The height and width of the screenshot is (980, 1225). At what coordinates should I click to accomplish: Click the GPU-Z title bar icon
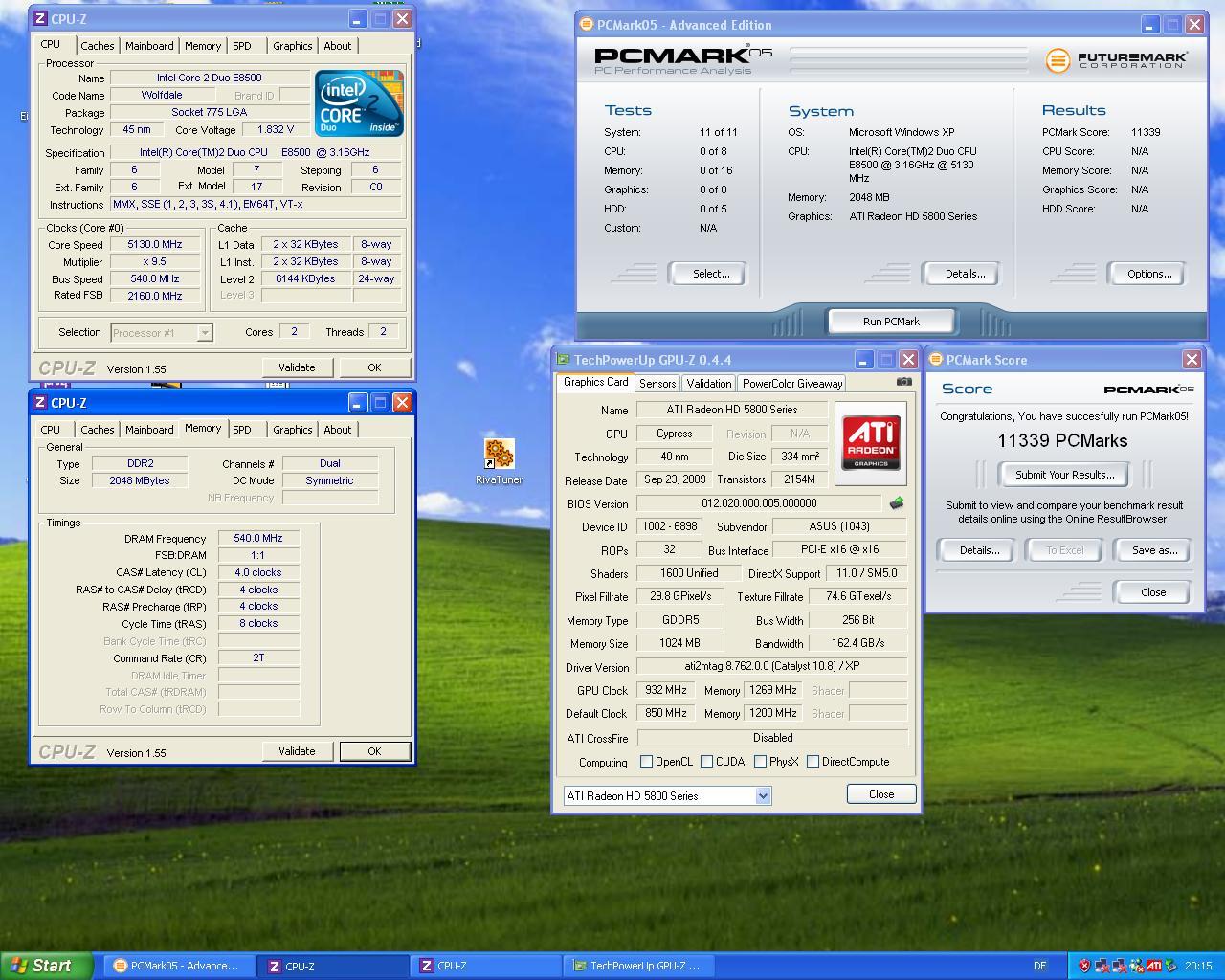pos(563,360)
